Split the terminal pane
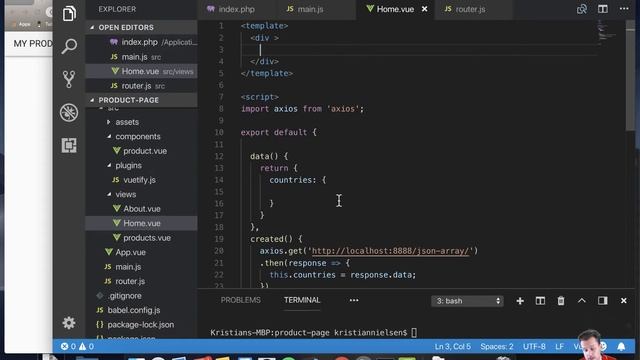This screenshot has height=360, width=640. [x=540, y=301]
